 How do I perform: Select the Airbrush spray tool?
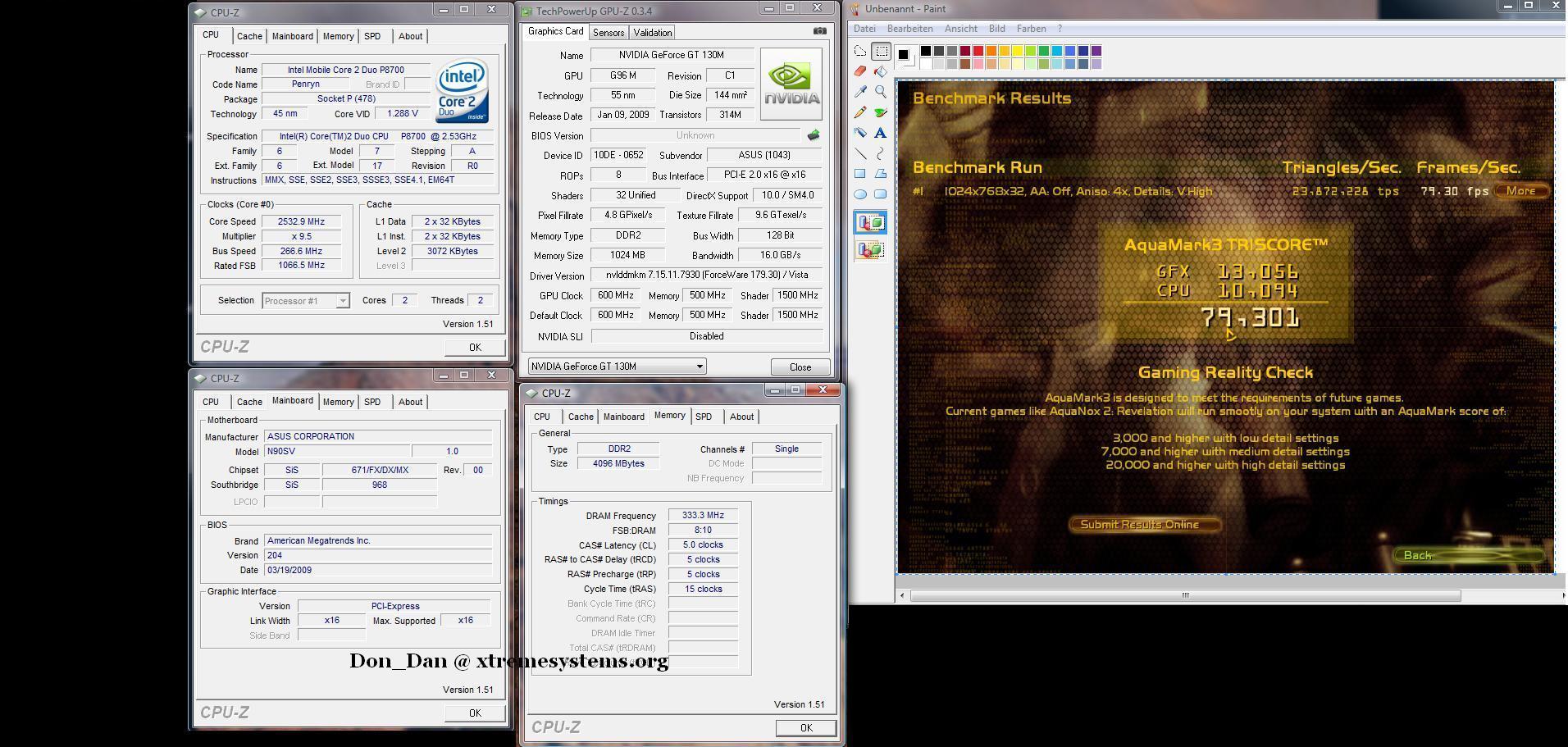[x=860, y=133]
